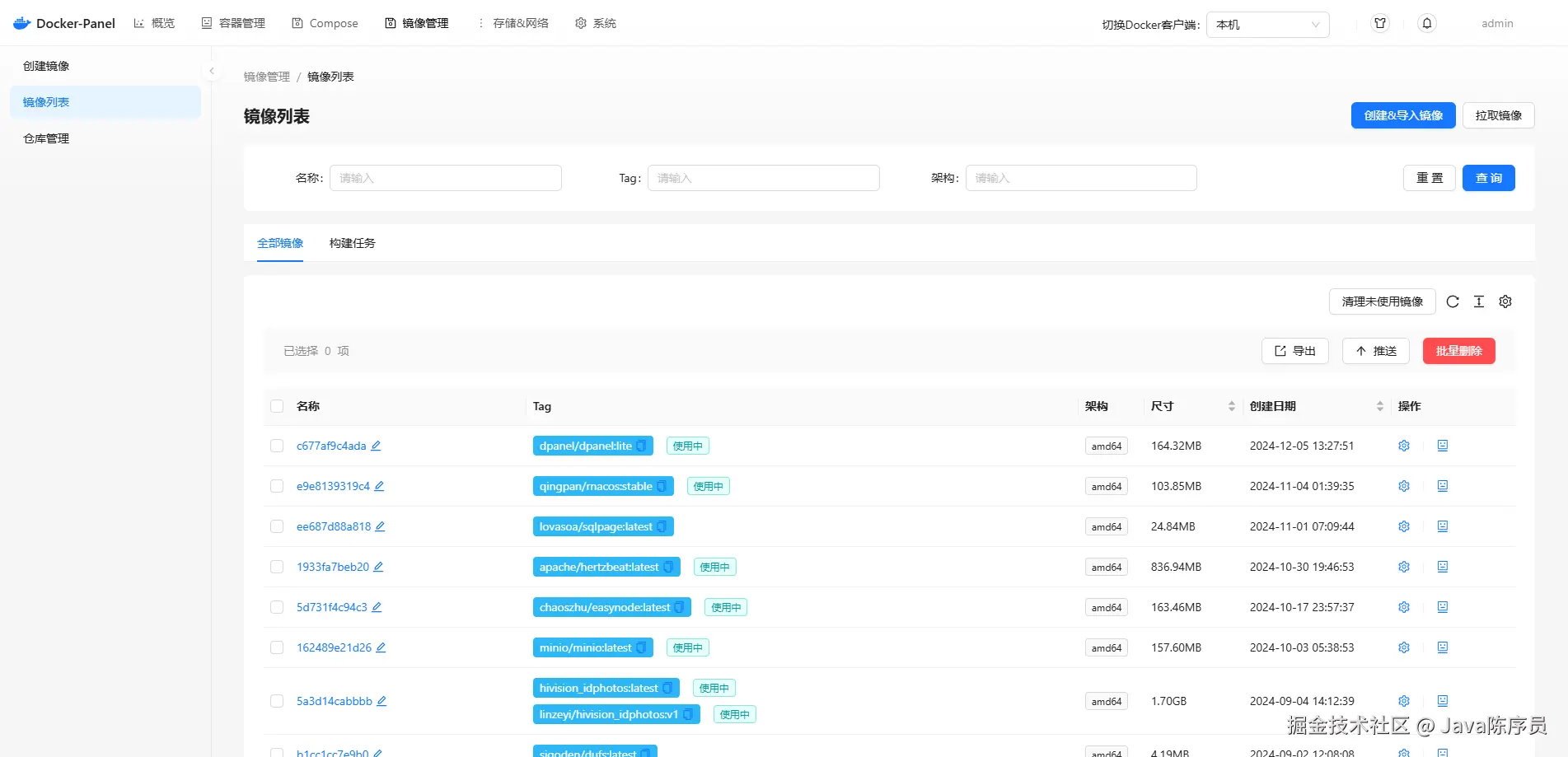Run search with 查询 button
Viewport: 1568px width, 757px height.
point(1489,178)
